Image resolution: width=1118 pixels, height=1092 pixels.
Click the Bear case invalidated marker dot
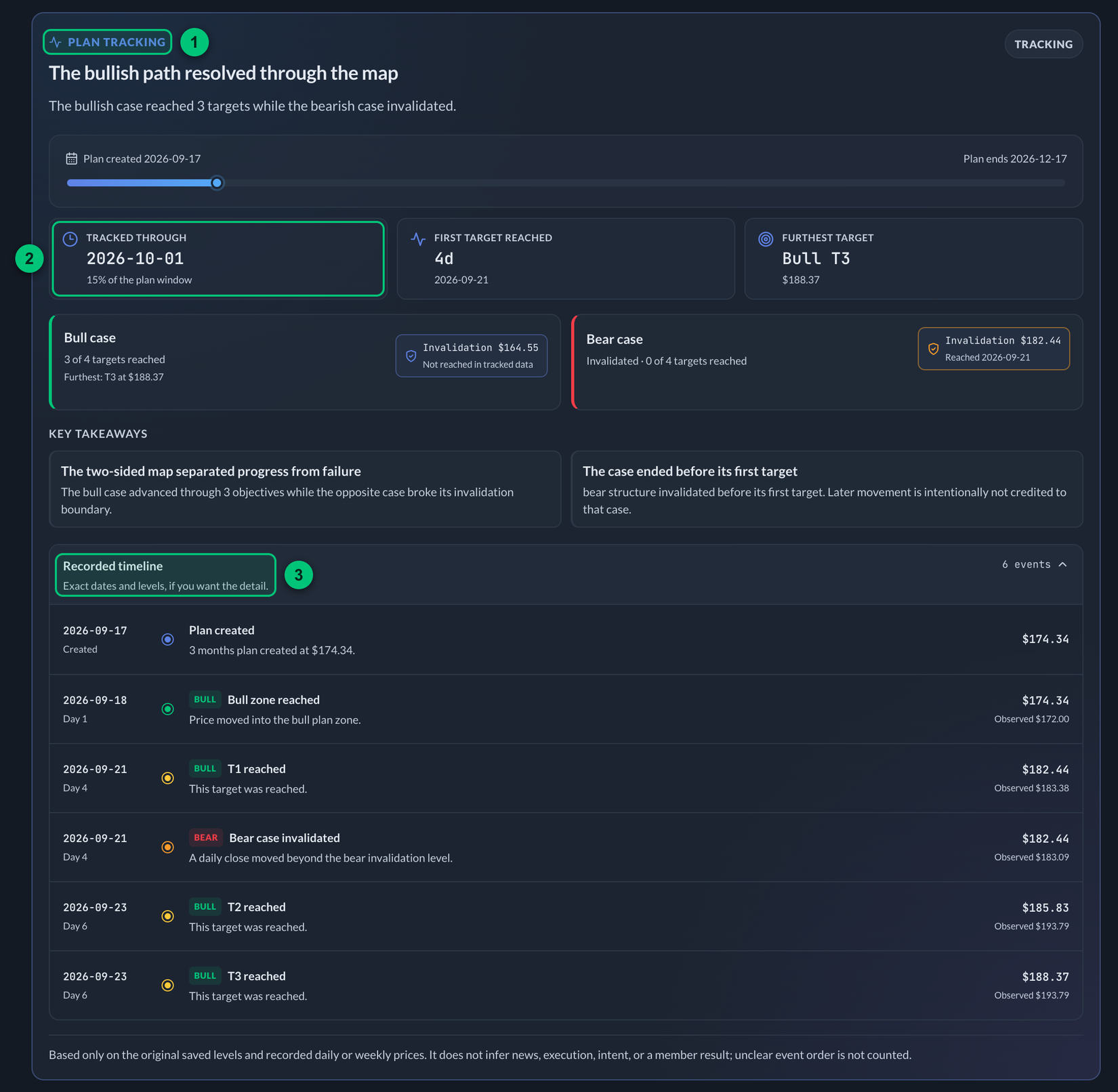167,847
